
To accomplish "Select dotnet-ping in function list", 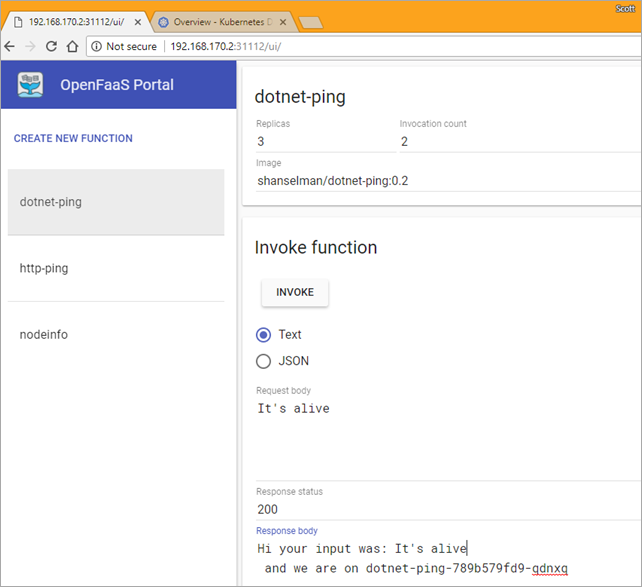I will tap(116, 202).
